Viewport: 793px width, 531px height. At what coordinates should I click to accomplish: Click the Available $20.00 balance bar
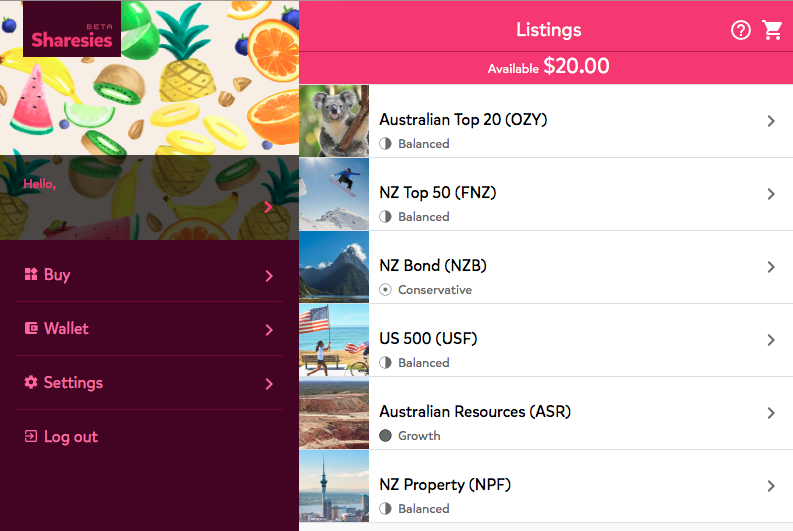click(x=548, y=67)
